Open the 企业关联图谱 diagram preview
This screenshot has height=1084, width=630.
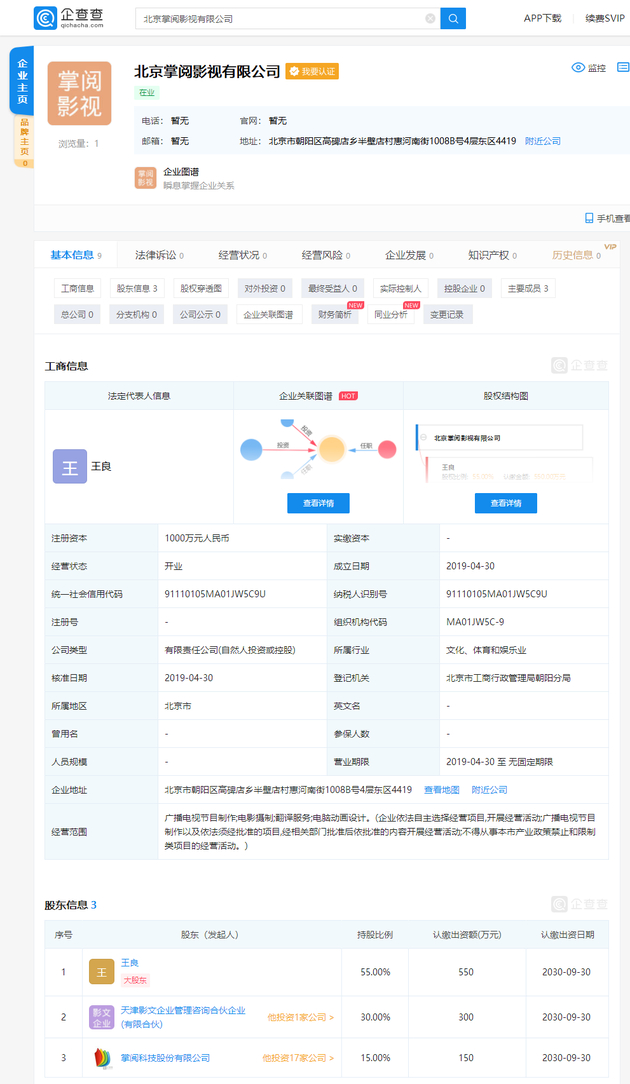coord(318,449)
